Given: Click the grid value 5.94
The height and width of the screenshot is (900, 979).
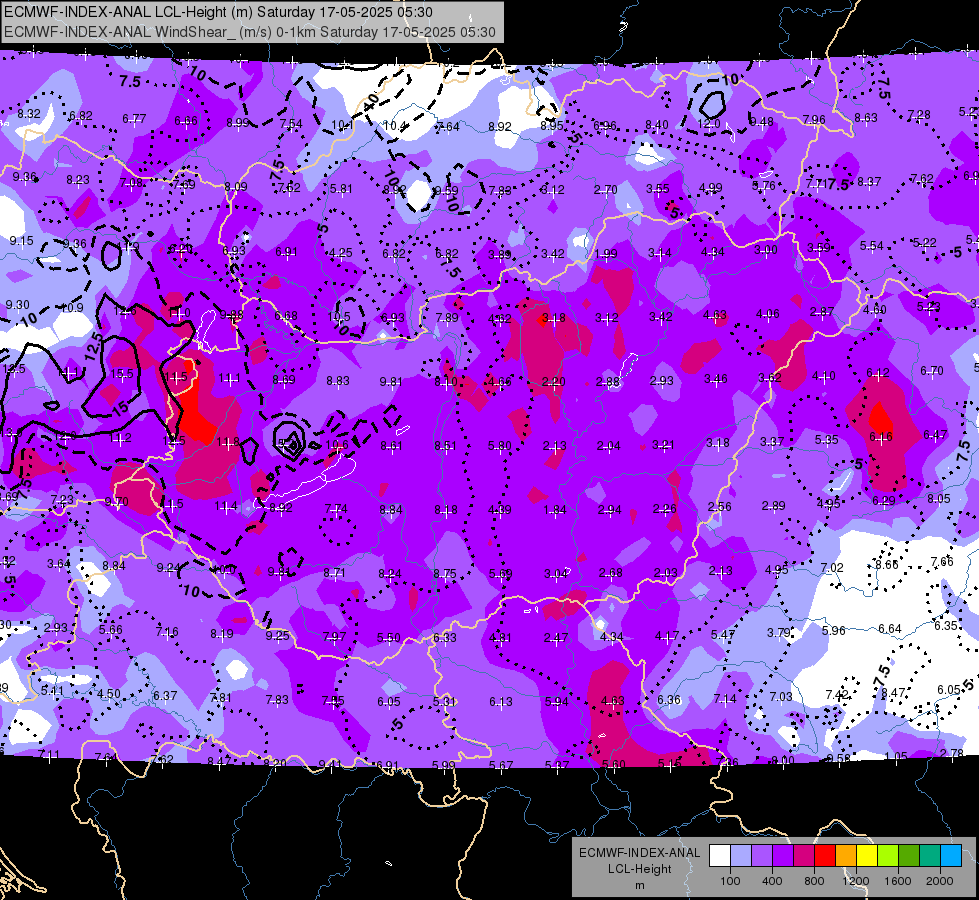Looking at the screenshot, I should point(556,701).
